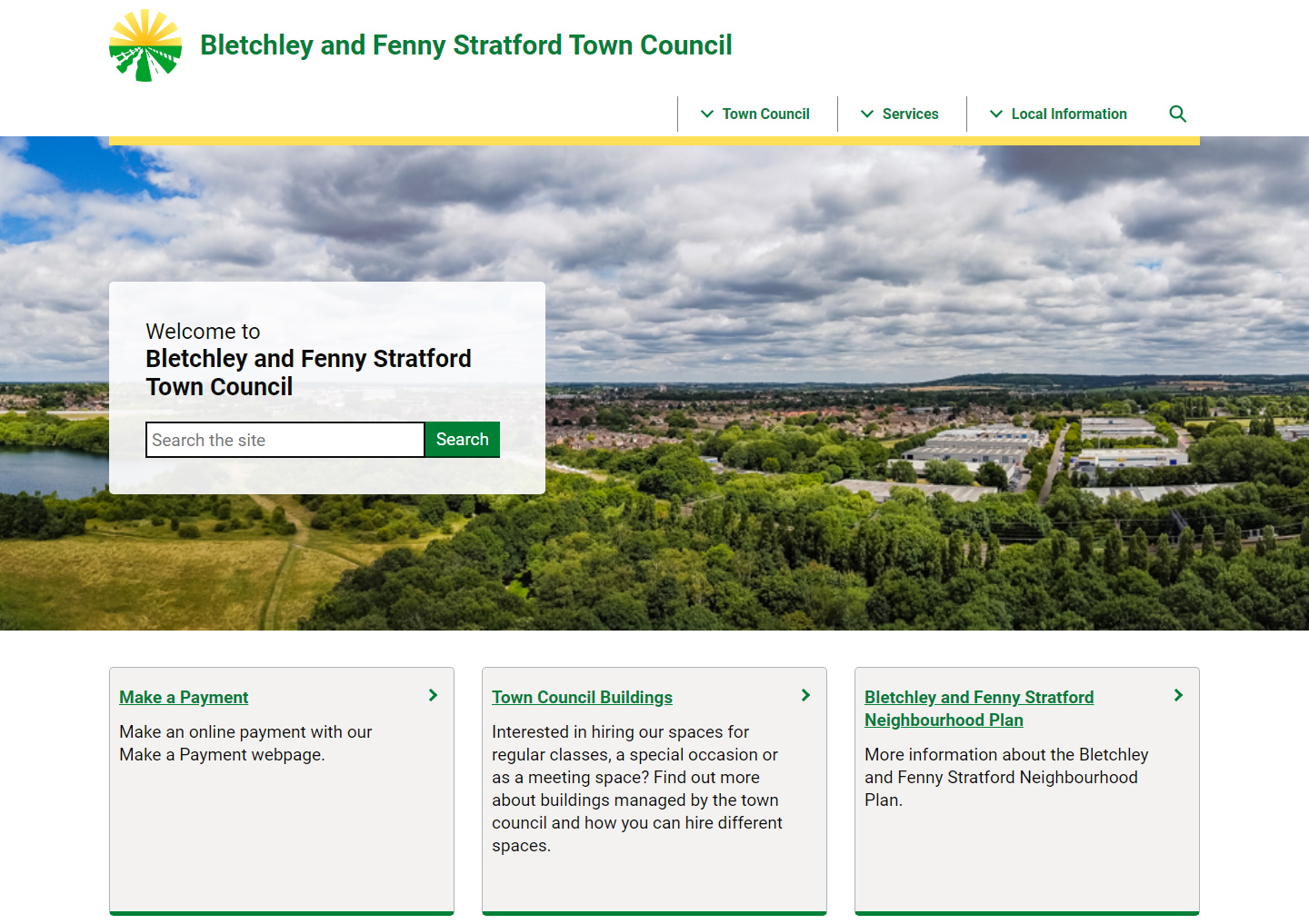The height and width of the screenshot is (924, 1309).
Task: Focus the Search the site field
Action: [x=285, y=440]
